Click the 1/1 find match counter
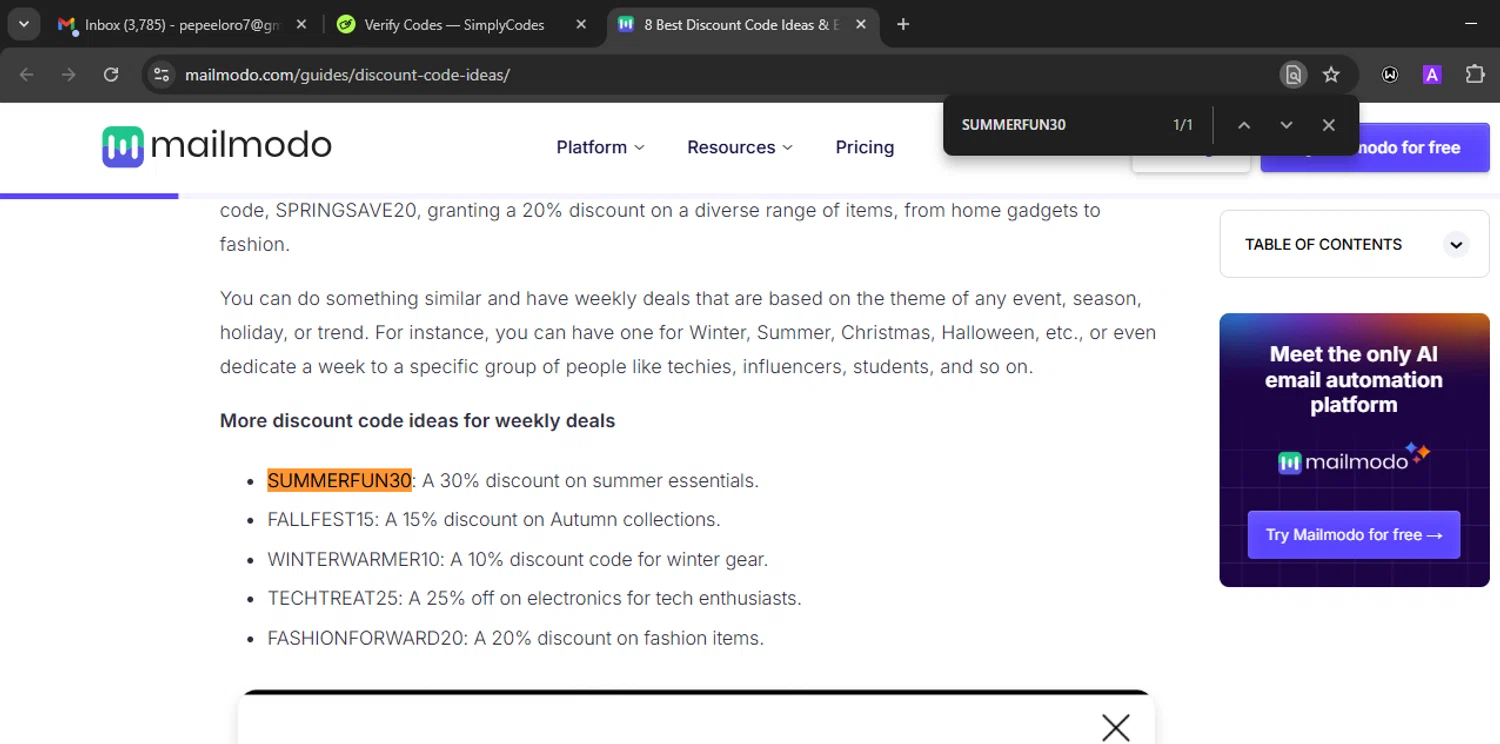1500x744 pixels. click(x=1183, y=125)
